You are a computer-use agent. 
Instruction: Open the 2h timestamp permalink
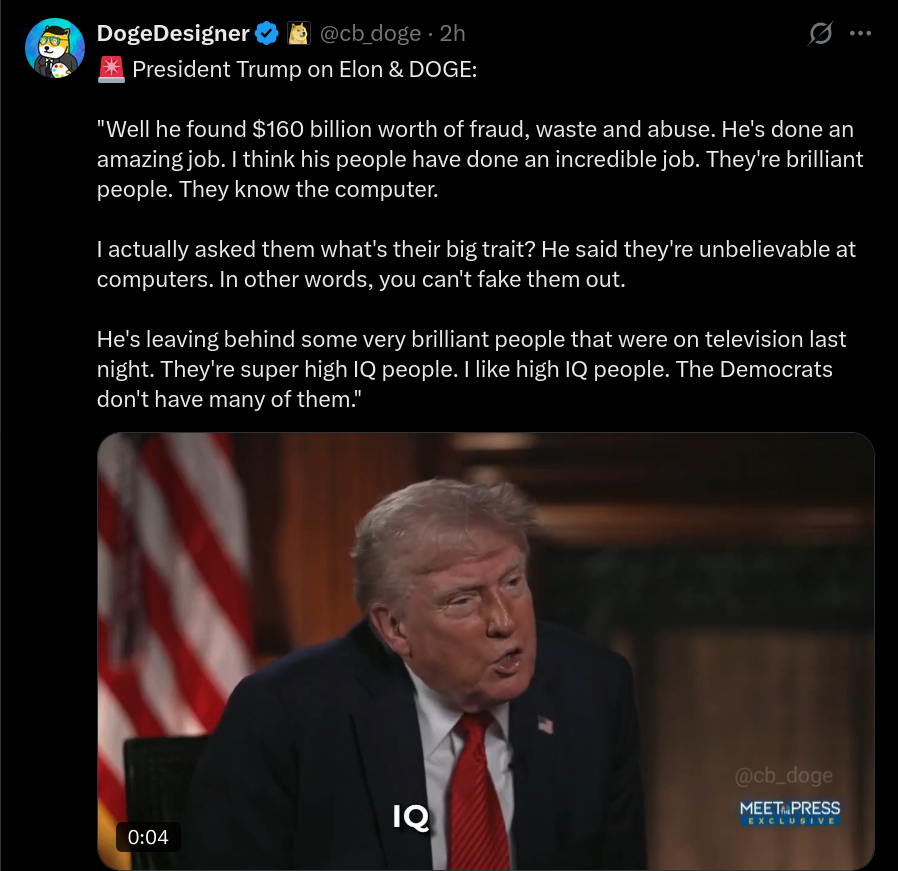coord(452,33)
